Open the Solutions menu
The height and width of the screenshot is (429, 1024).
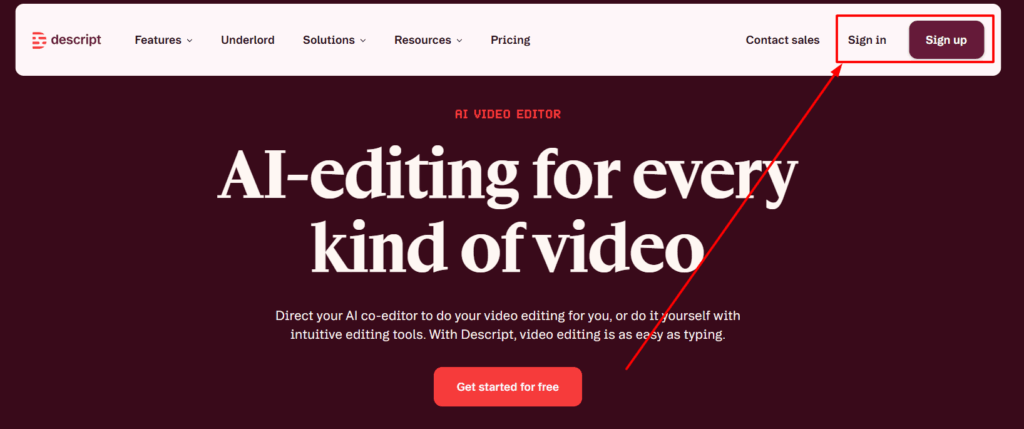(329, 40)
